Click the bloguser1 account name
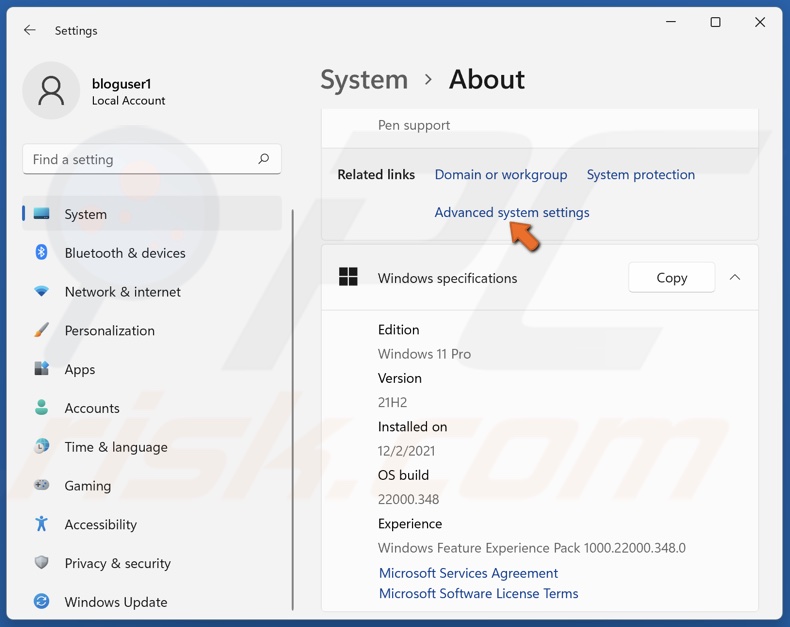Image resolution: width=790 pixels, height=627 pixels. (x=121, y=84)
